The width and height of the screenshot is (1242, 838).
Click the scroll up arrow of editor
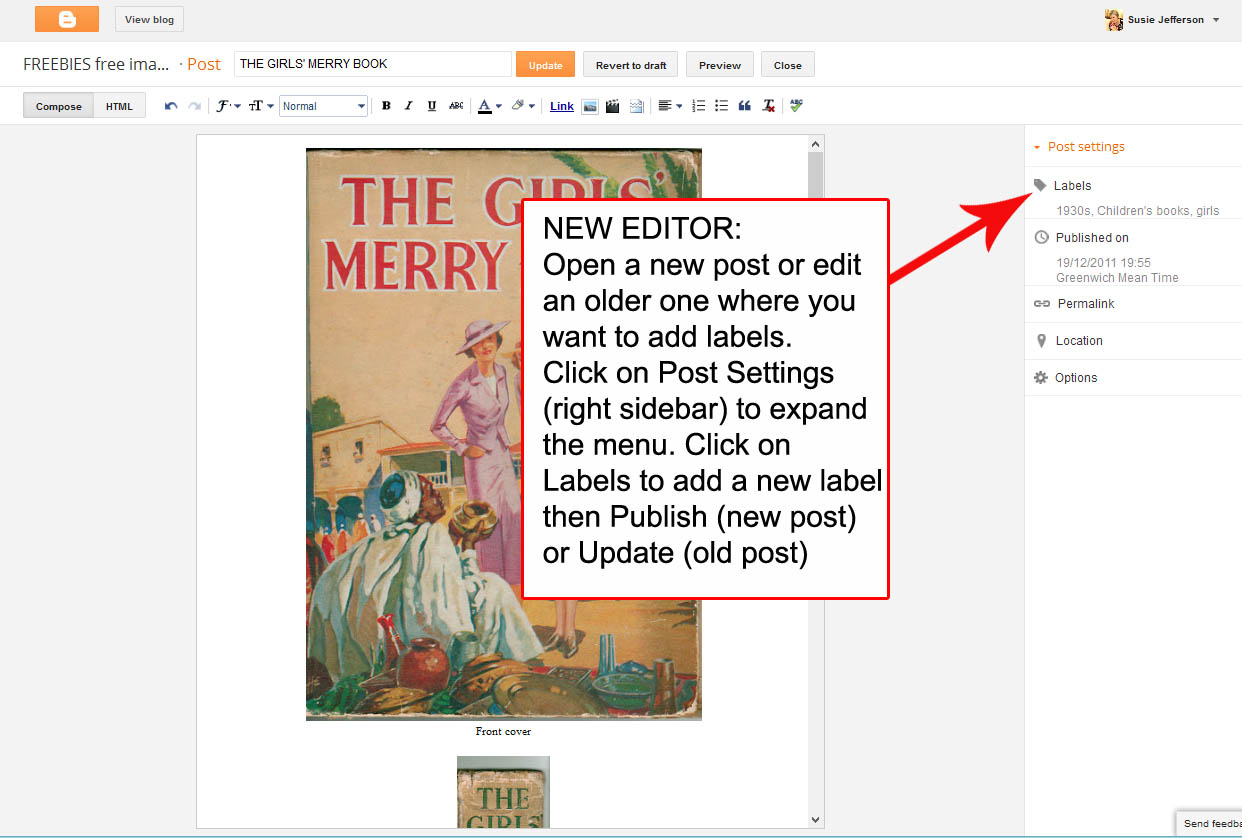[815, 143]
